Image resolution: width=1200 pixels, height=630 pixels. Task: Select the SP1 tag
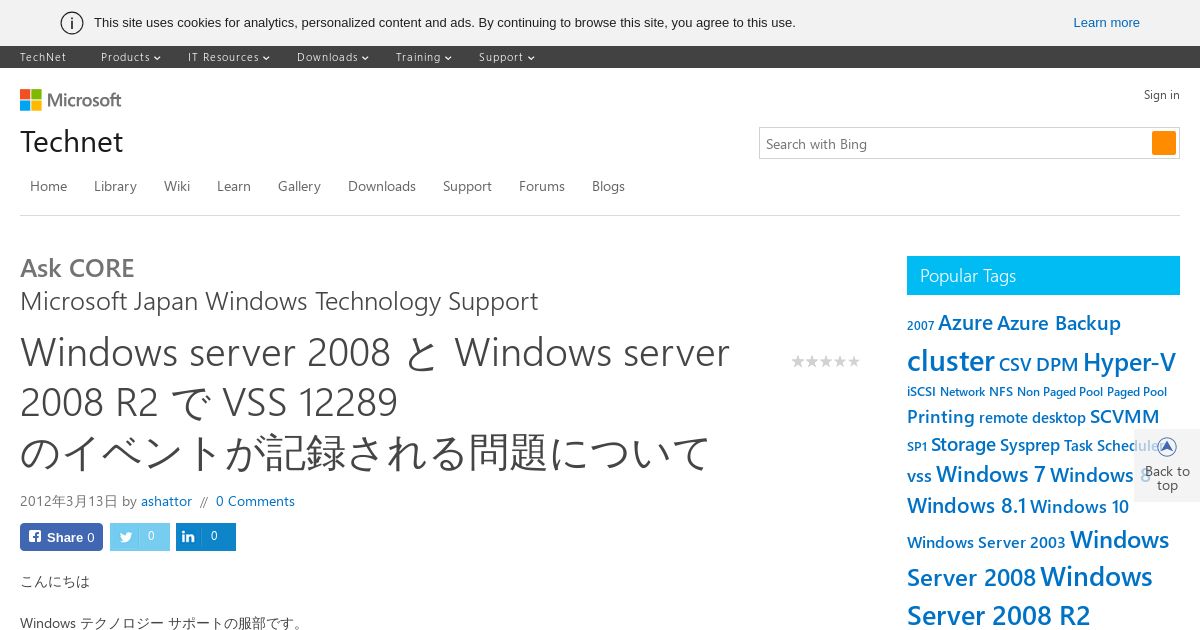tap(917, 447)
